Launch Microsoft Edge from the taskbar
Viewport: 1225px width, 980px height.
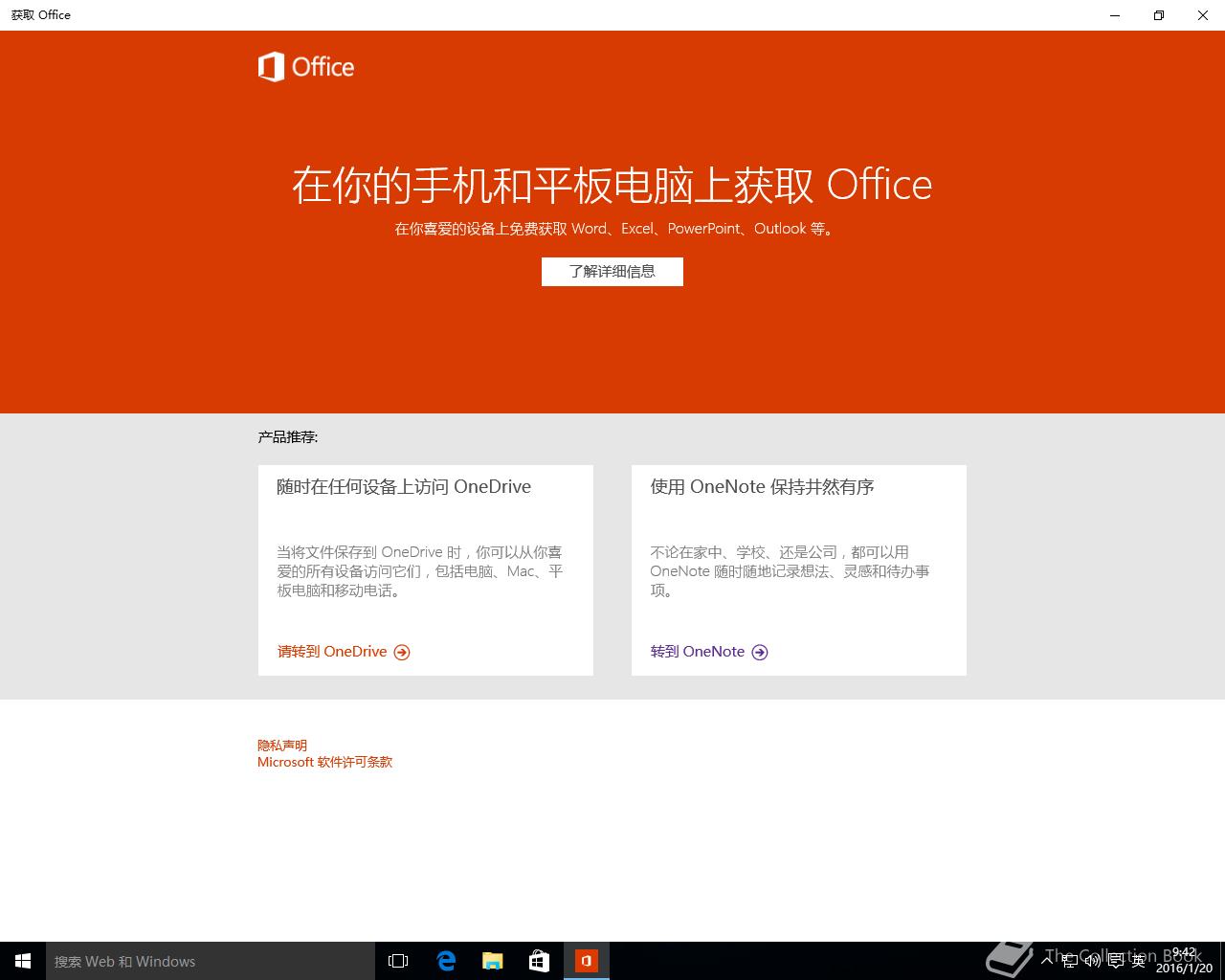[446, 961]
